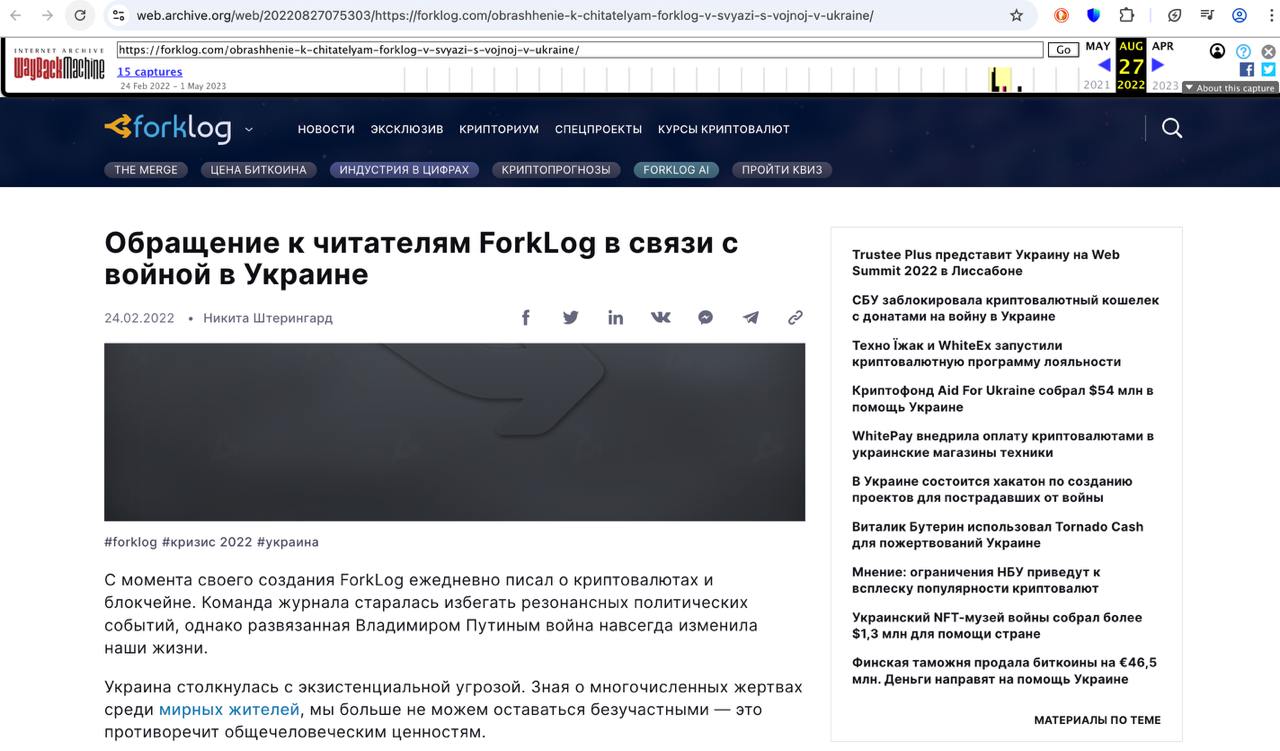The image size is (1280, 751).
Task: Select ПРОЙТИ КВИЗ tag pill
Action: pyautogui.click(x=782, y=170)
